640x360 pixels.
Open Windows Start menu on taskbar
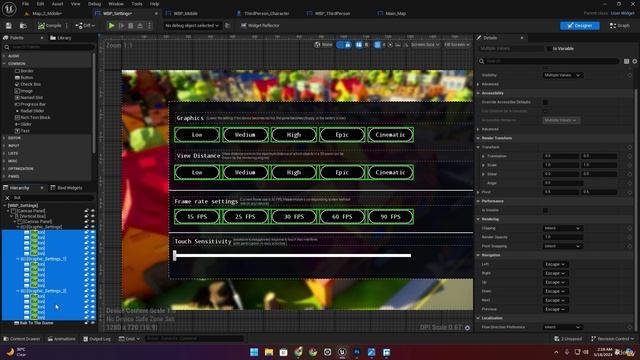[254, 352]
